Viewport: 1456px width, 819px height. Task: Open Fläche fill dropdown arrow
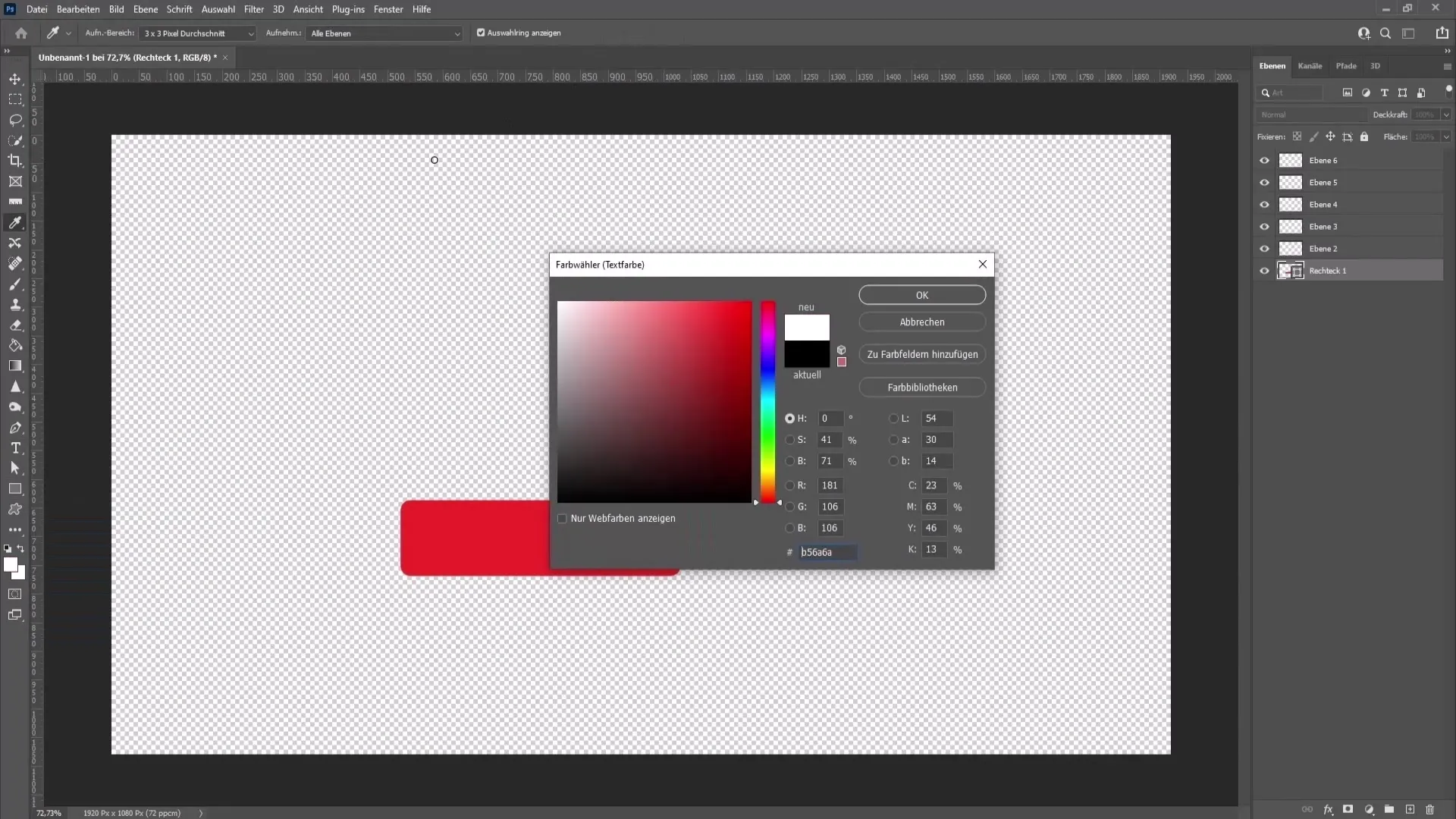tap(1446, 137)
